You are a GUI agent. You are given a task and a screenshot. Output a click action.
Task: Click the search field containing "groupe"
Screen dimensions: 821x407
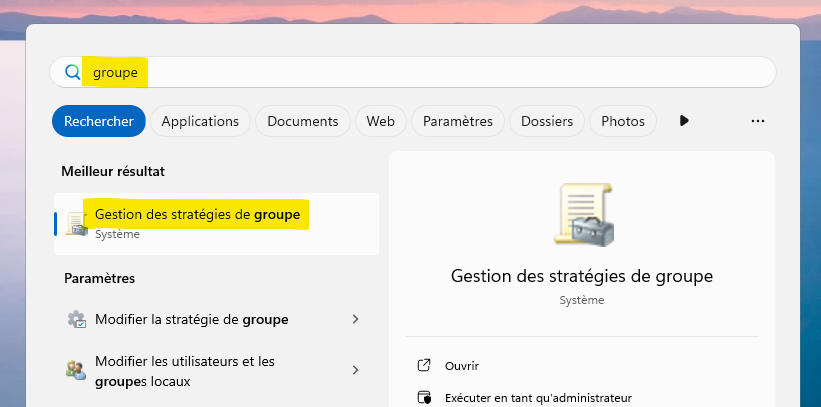tap(413, 72)
